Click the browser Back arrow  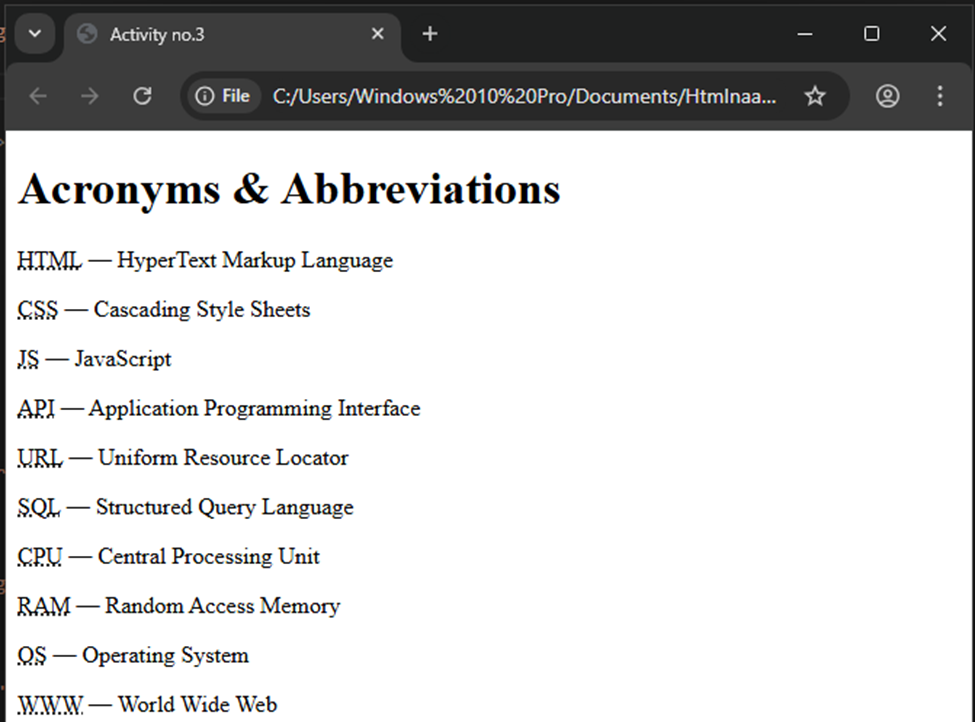(x=38, y=96)
